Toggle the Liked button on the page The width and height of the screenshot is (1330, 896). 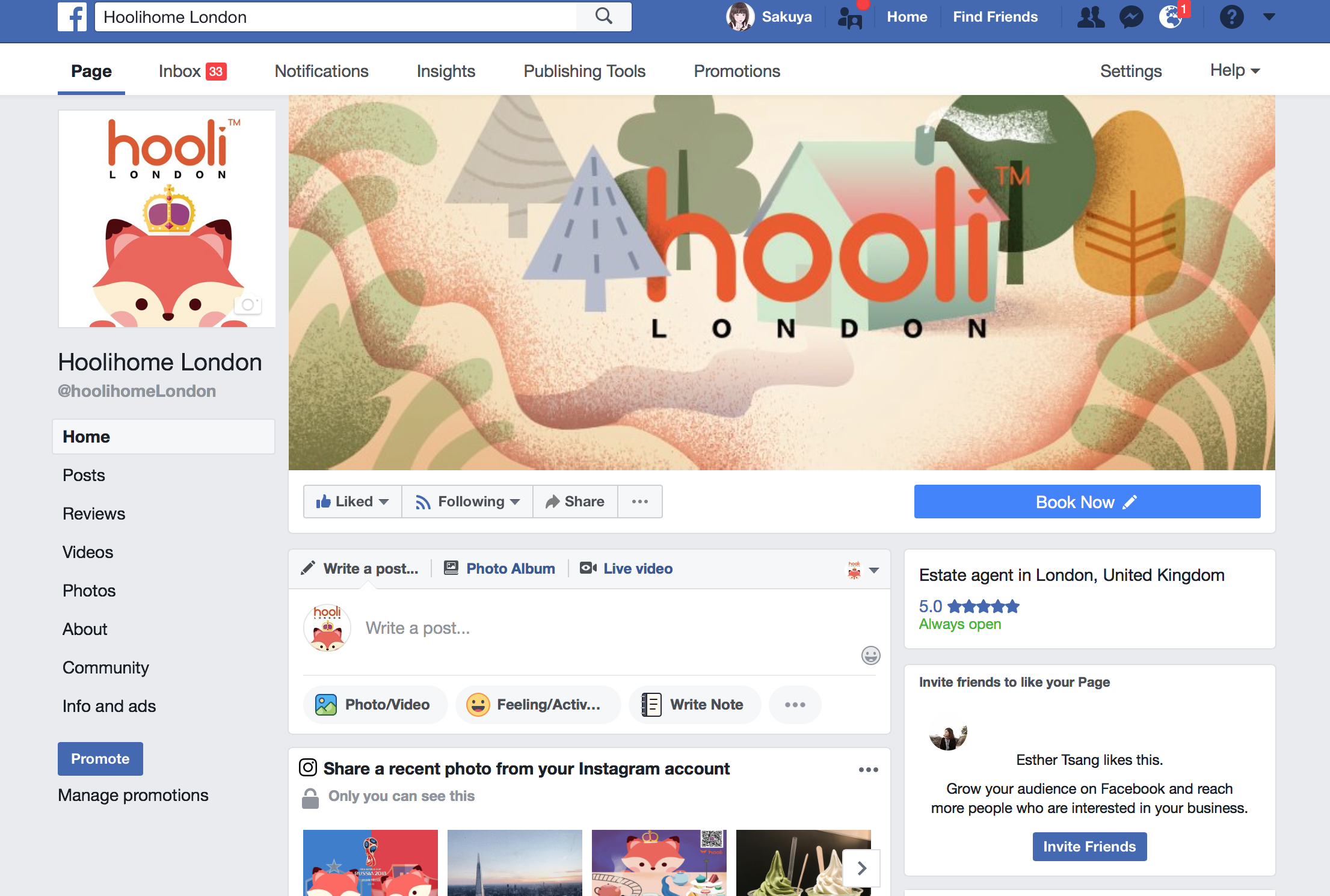click(x=353, y=502)
